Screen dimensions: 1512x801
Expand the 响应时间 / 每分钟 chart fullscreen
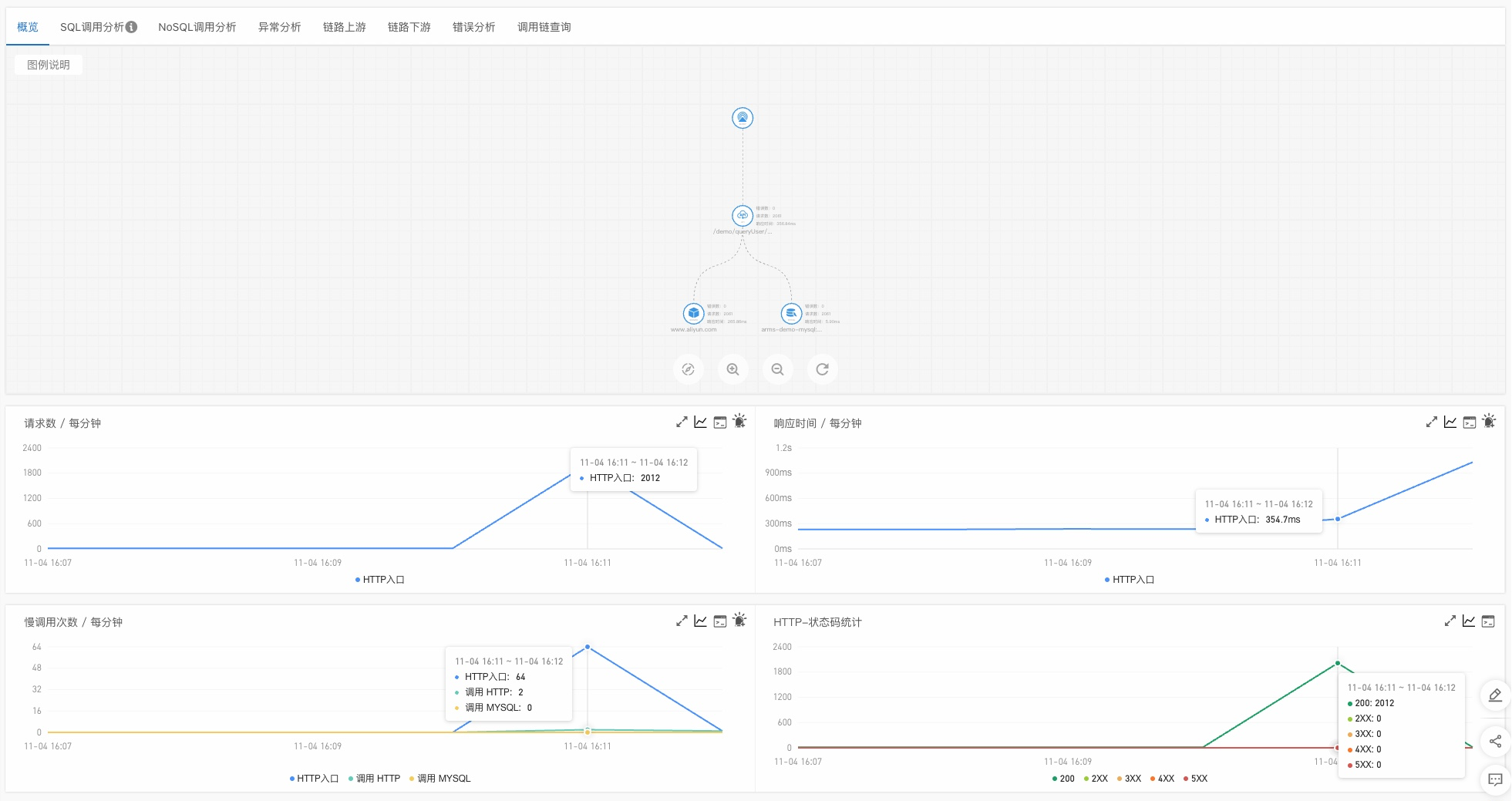pos(1432,422)
